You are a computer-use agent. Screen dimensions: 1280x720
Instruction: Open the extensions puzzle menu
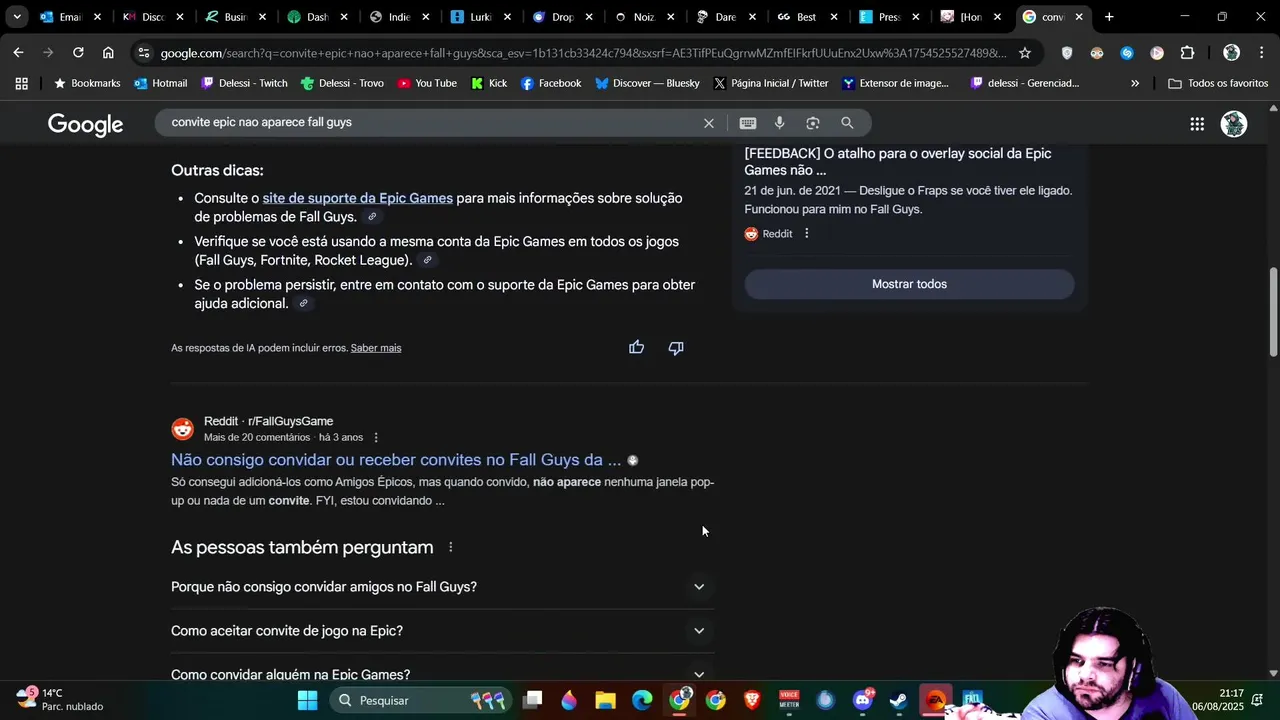pyautogui.click(x=1187, y=52)
